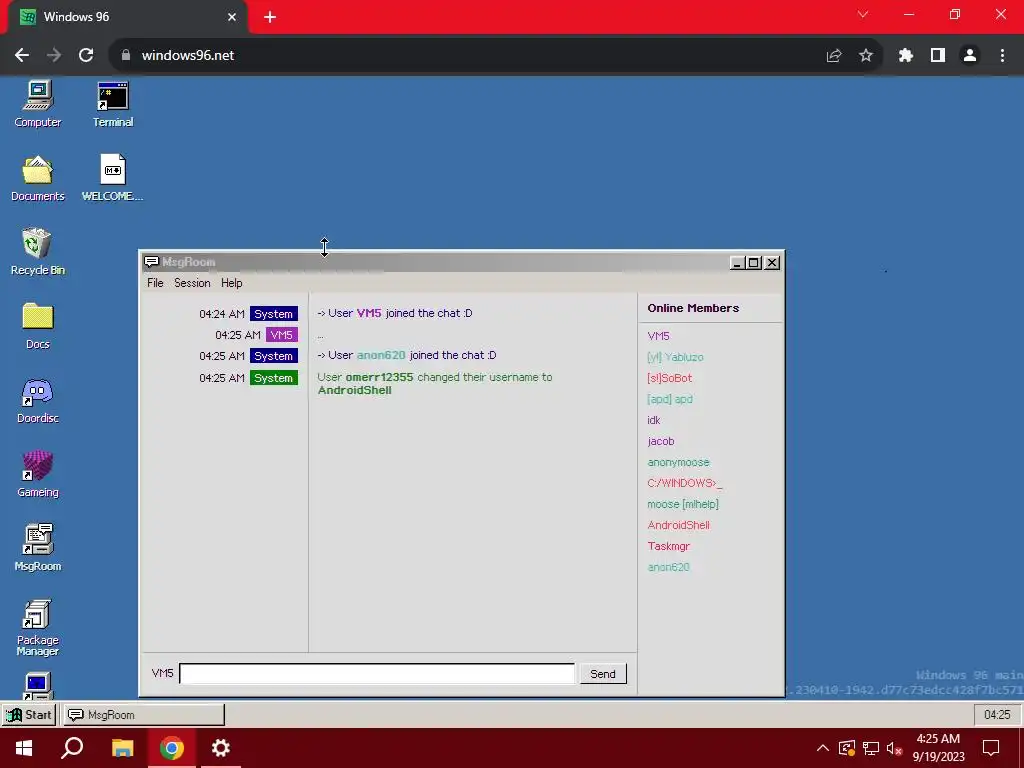Image resolution: width=1024 pixels, height=768 pixels.
Task: Click the muted volume tray icon
Action: (x=894, y=748)
